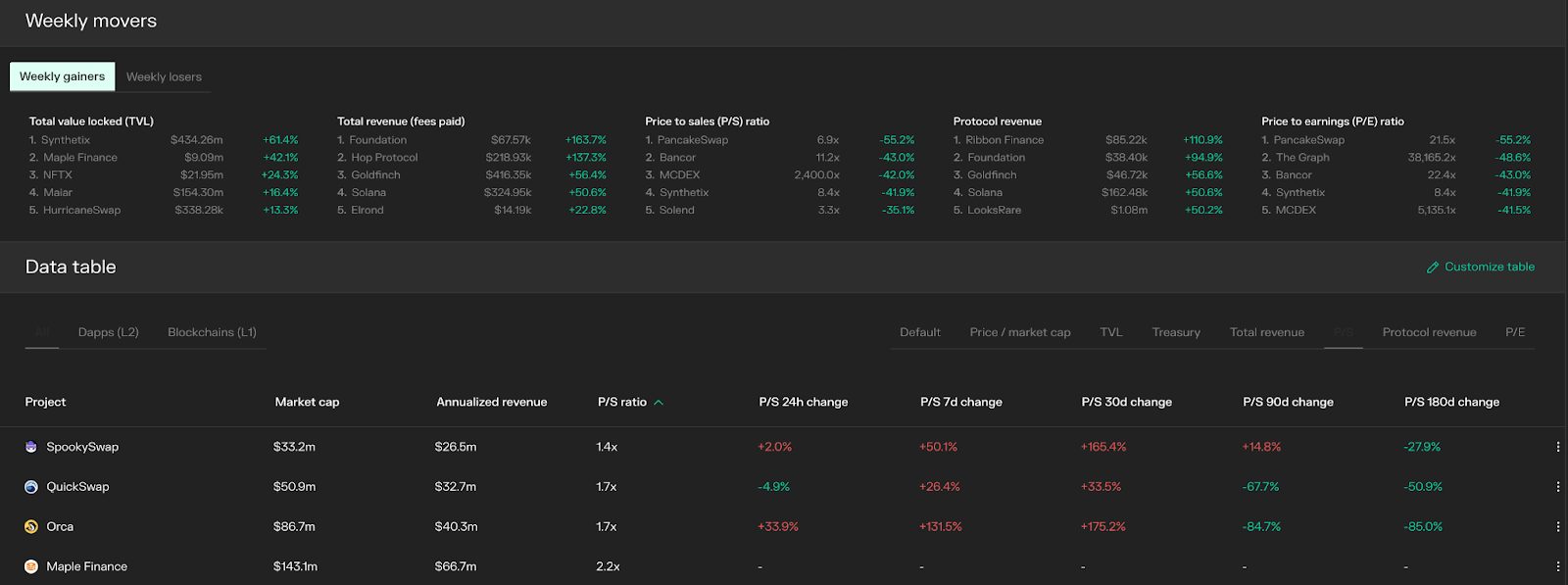Click MCDEX in the P/S ratio list
The image size is (1568, 585).
679,175
